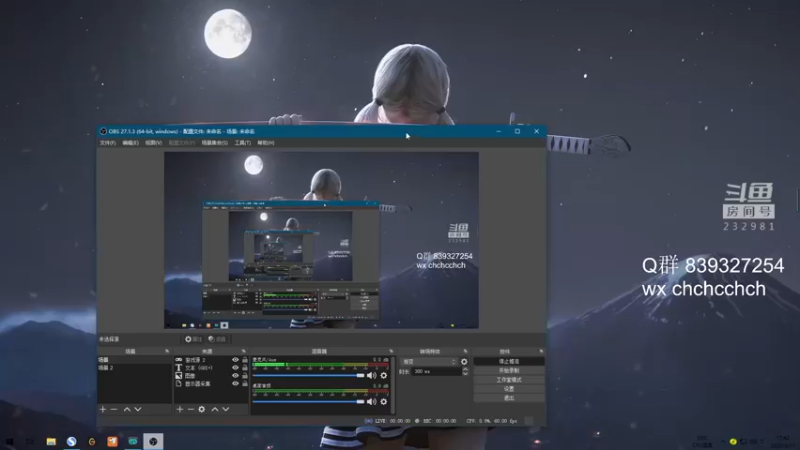Click 退出 exit button in Controls
Image resolution: width=800 pixels, height=450 pixels.
[509, 398]
